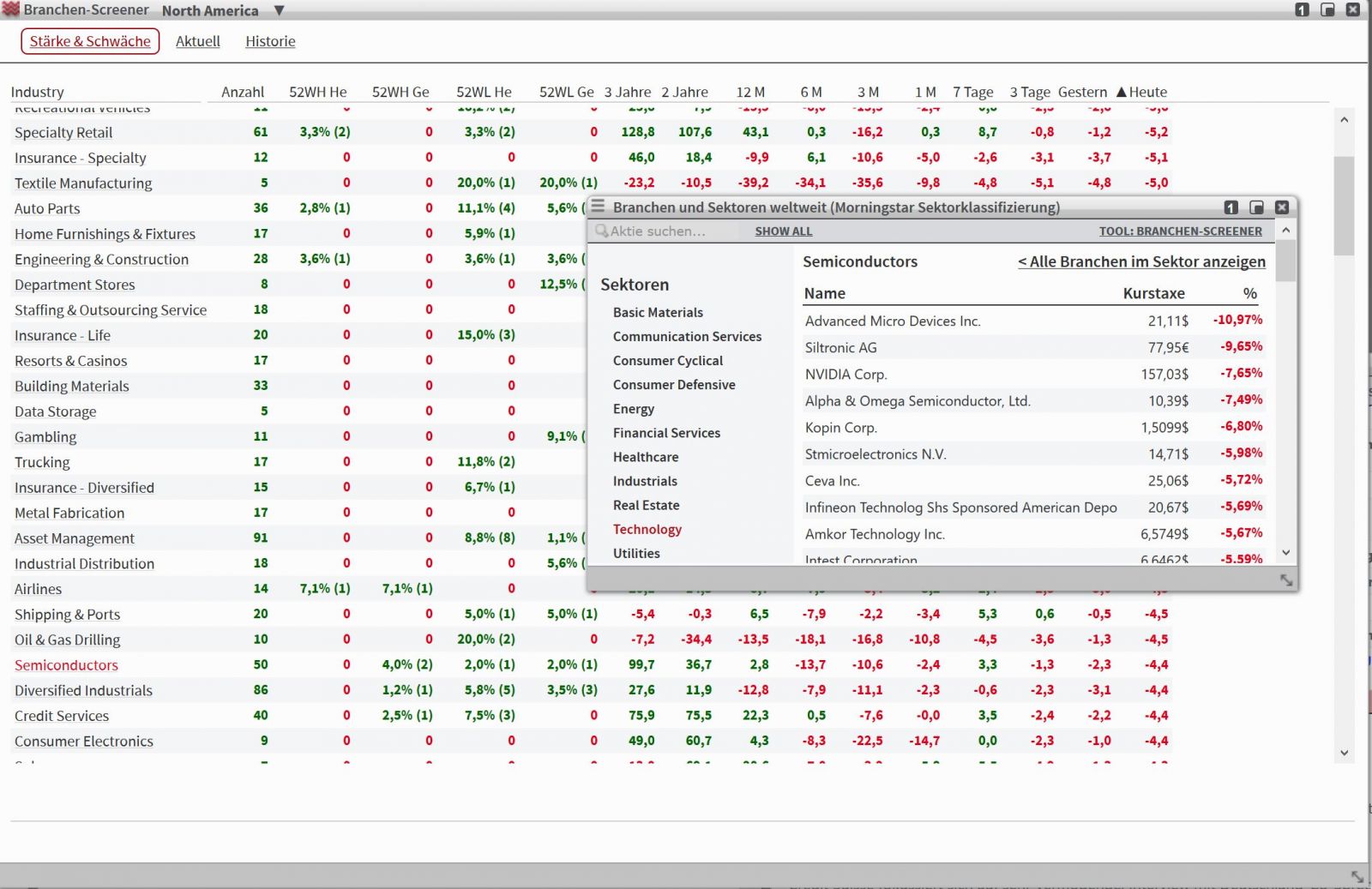The height and width of the screenshot is (889, 1372).
Task: Select the Financial Services sector
Action: pyautogui.click(x=666, y=433)
